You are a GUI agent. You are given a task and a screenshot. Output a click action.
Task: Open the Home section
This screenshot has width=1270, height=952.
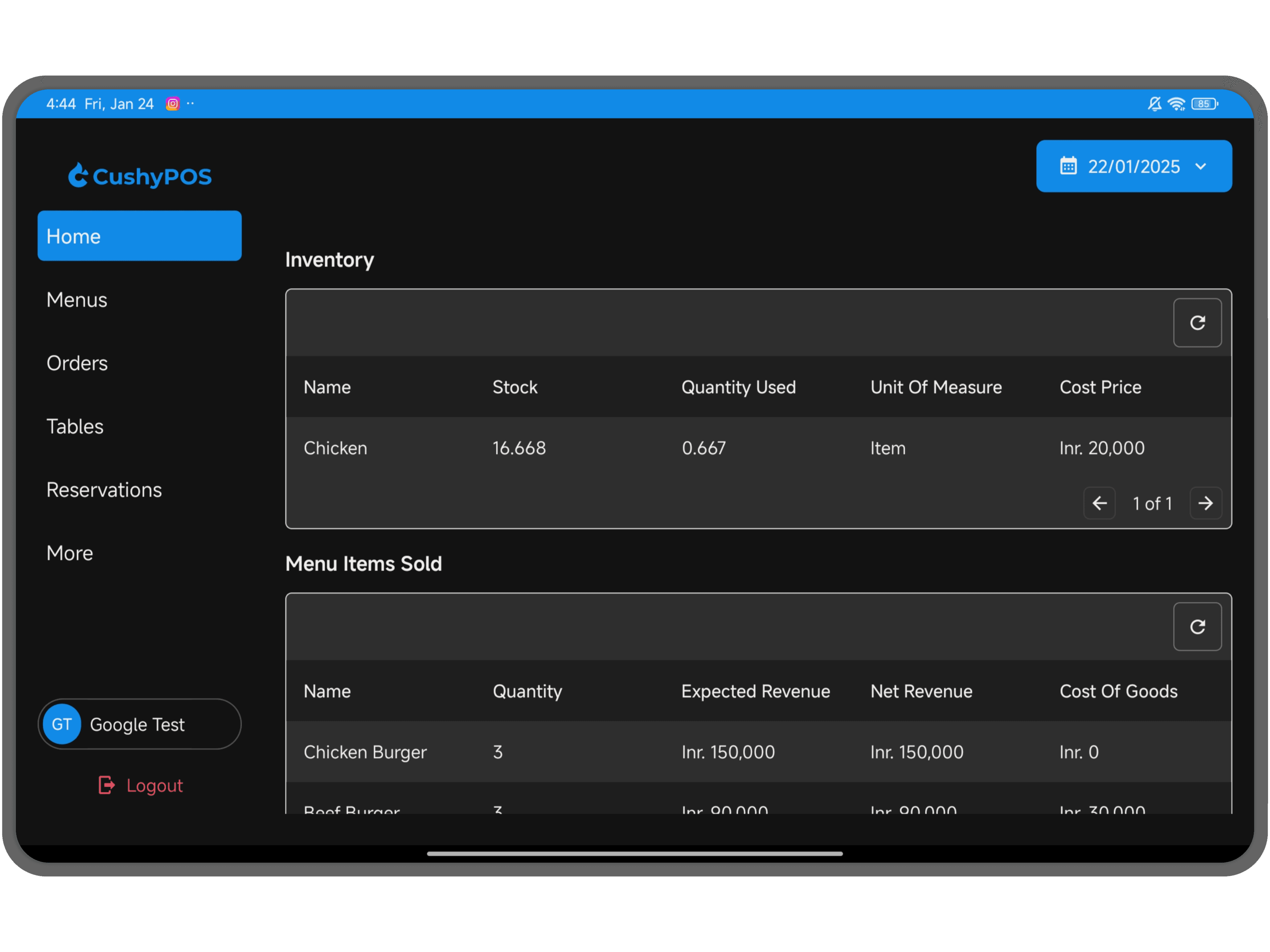140,236
